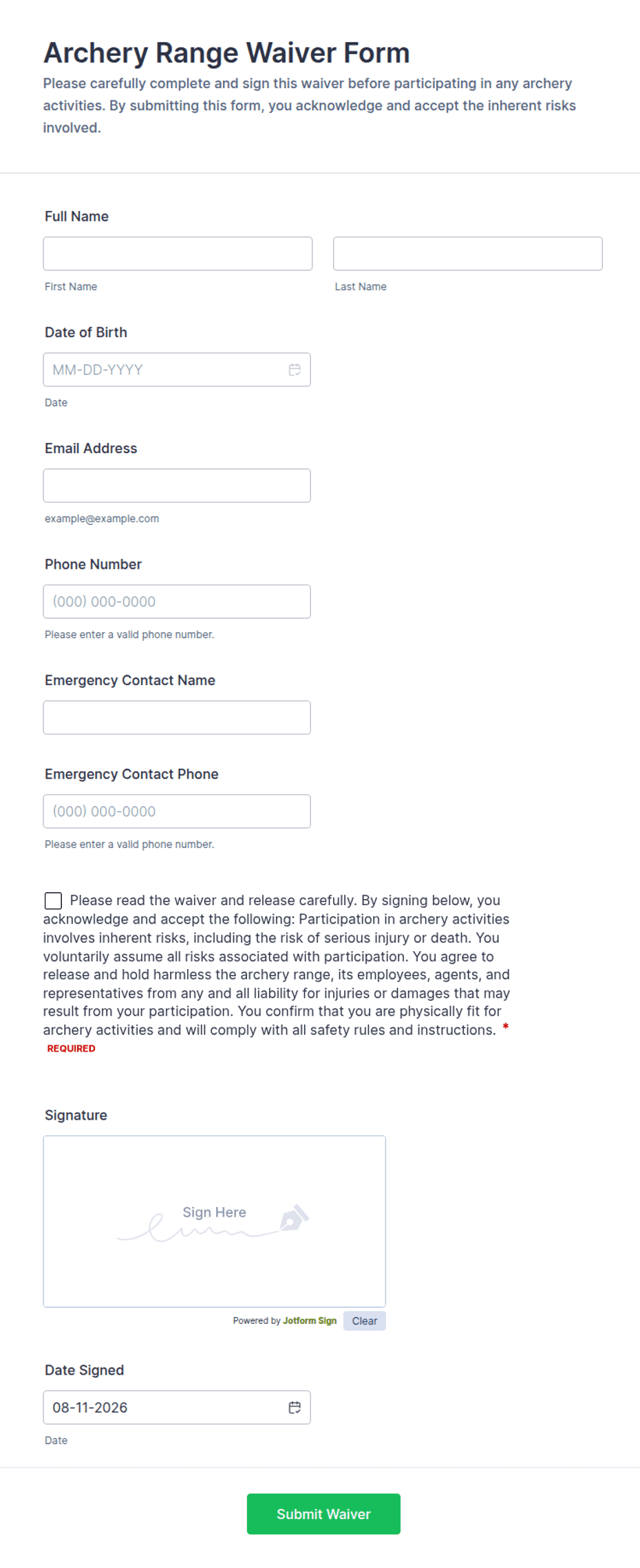The image size is (640, 1568).
Task: Click the waiver and release agreement text
Action: pos(277,966)
